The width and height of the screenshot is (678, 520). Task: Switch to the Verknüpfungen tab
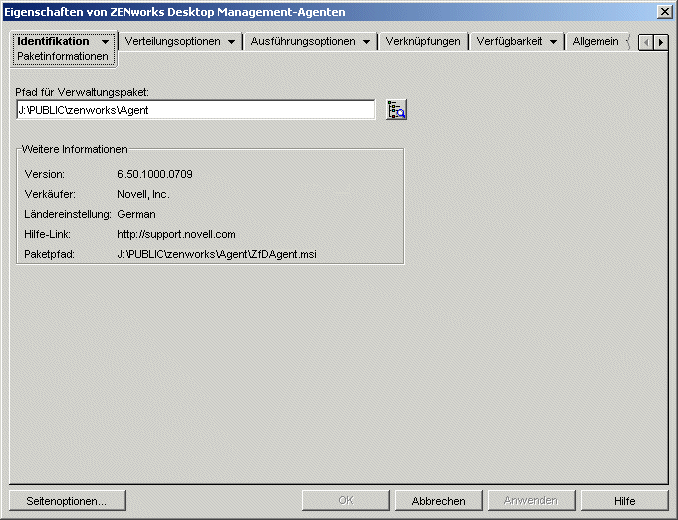tap(423, 41)
